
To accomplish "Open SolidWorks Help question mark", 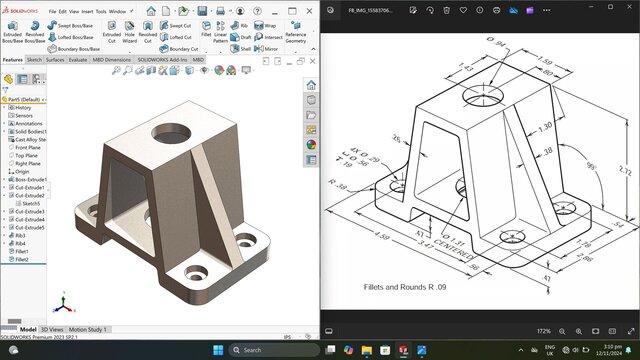I will pyautogui.click(x=257, y=11).
